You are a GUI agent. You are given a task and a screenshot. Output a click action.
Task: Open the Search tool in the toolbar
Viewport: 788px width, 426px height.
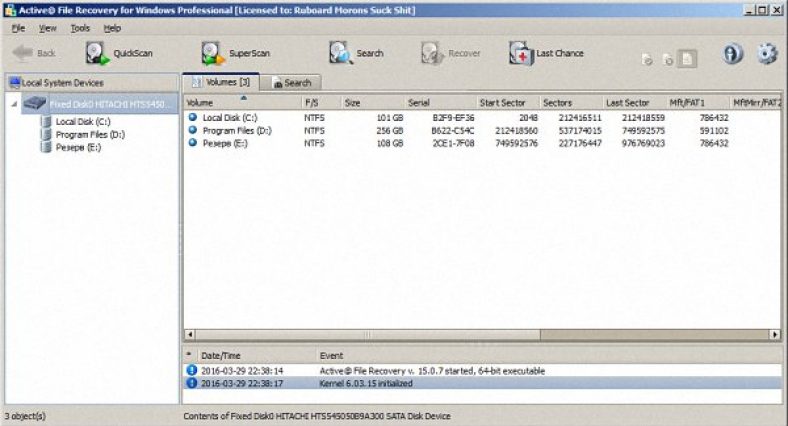click(356, 53)
